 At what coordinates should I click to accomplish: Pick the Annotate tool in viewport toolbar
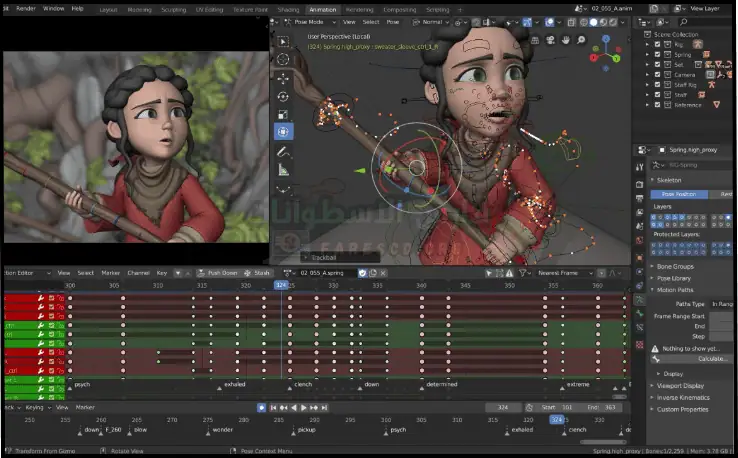[283, 152]
